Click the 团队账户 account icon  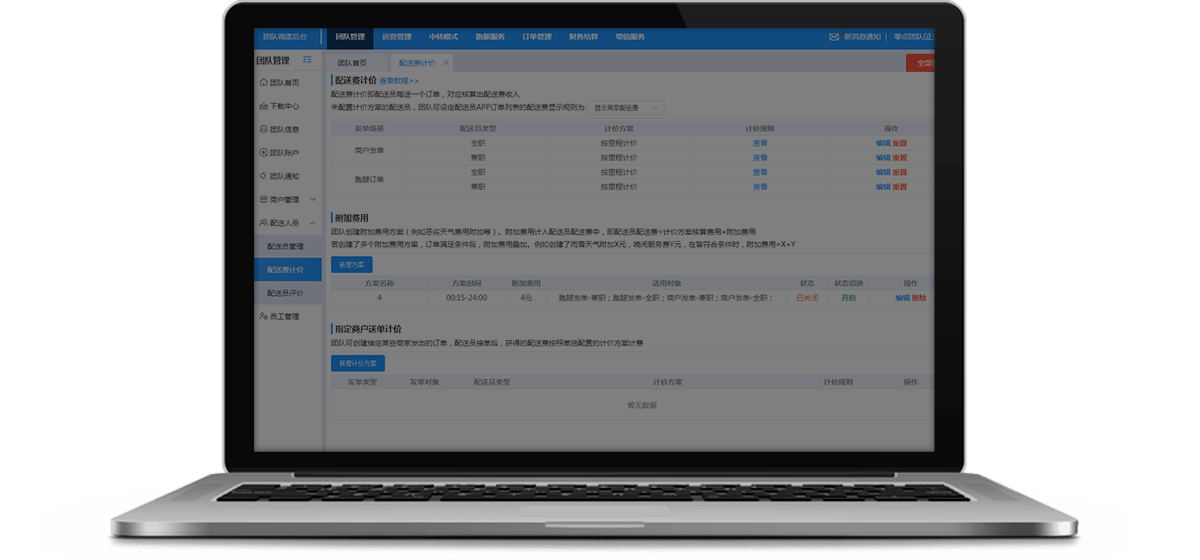[262, 153]
